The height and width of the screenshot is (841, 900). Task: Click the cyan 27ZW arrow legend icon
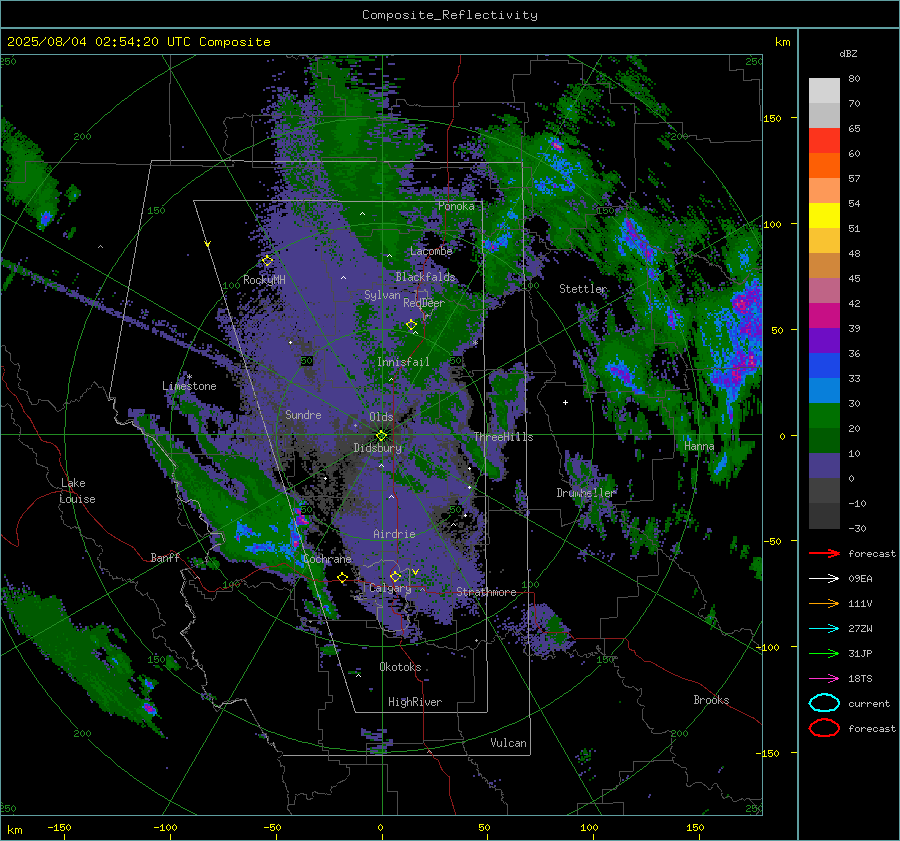824,629
